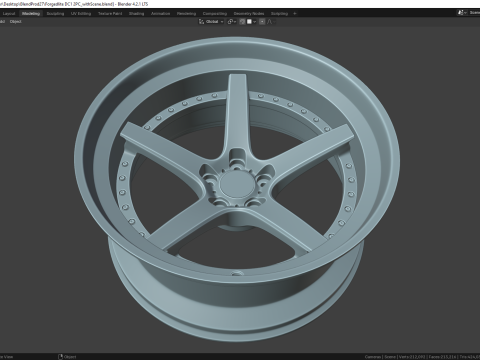Switch to the UV Editing workspace
Screen dimensions: 480x360
tap(81, 14)
